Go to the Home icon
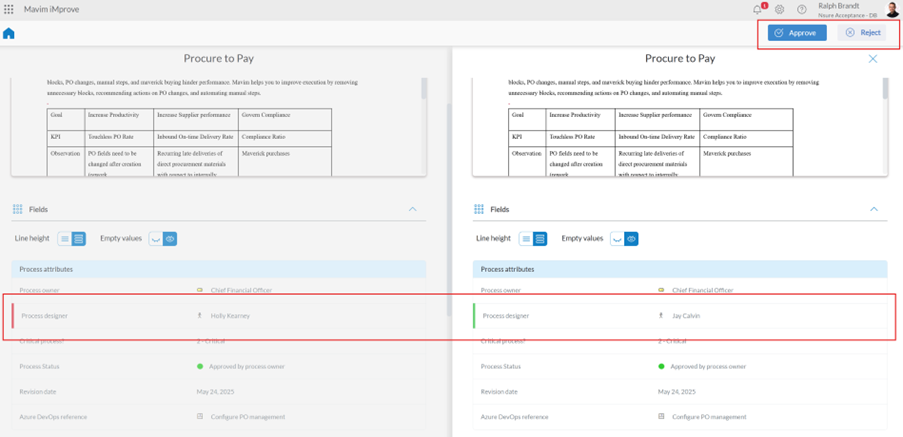This screenshot has height=437, width=903. 9,33
